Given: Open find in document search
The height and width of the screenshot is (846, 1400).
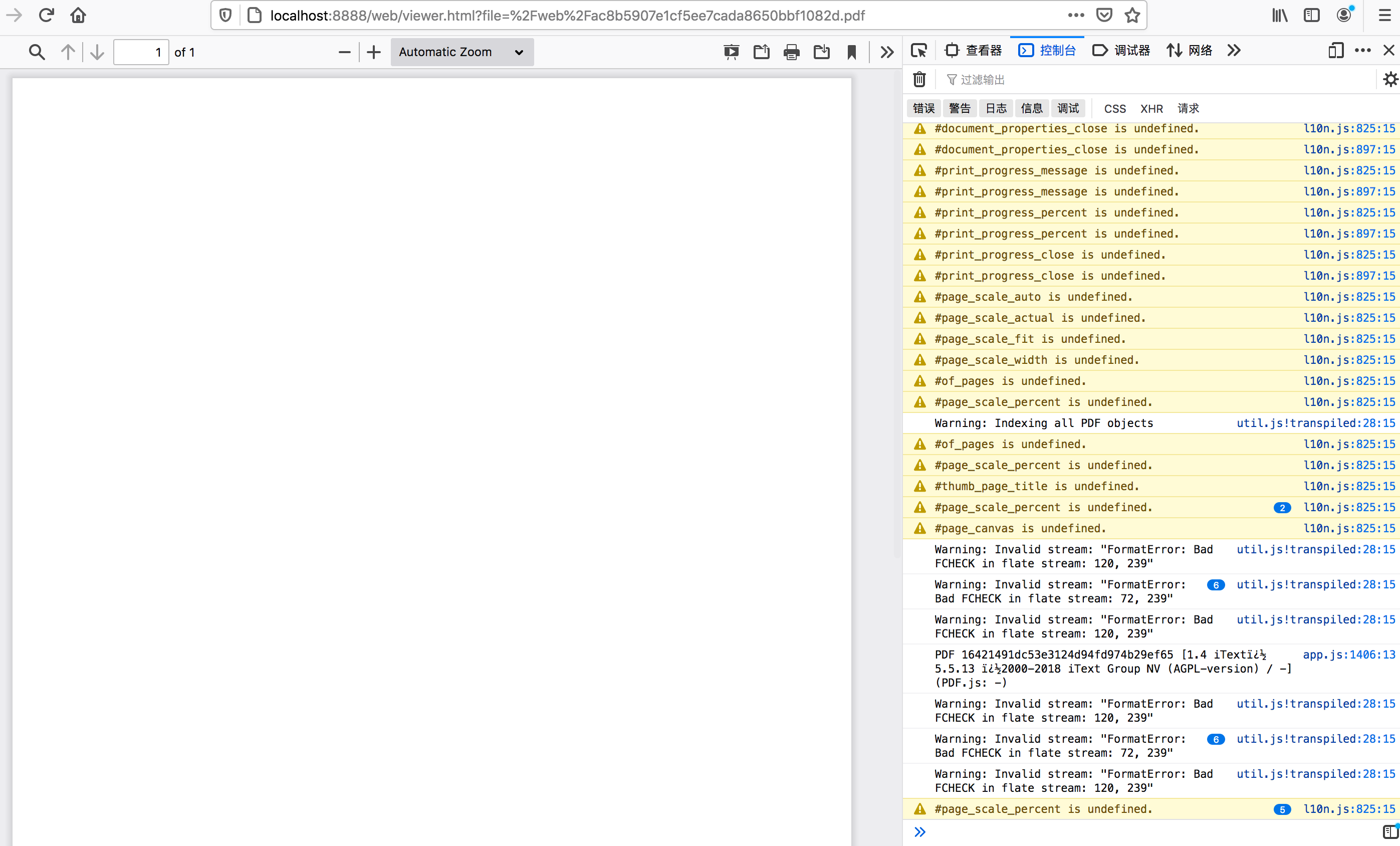Looking at the screenshot, I should tap(37, 52).
